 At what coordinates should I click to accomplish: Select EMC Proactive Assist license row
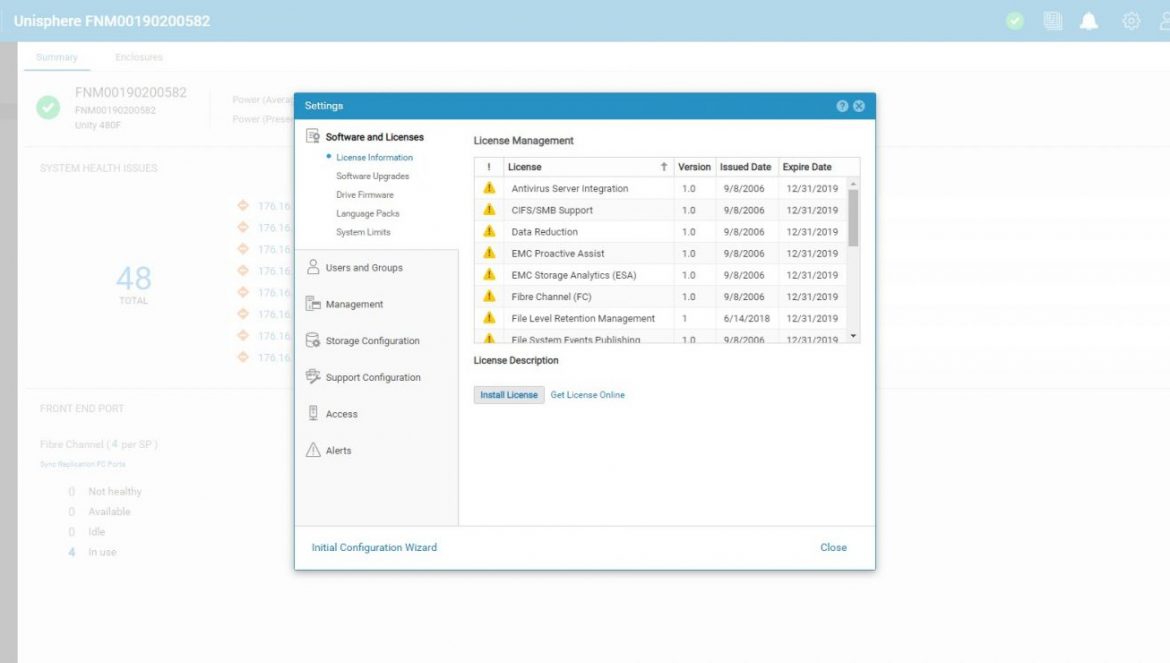pos(661,254)
